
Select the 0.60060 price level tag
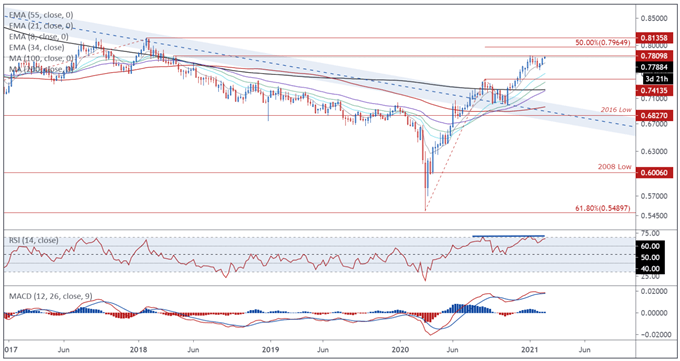click(x=654, y=173)
